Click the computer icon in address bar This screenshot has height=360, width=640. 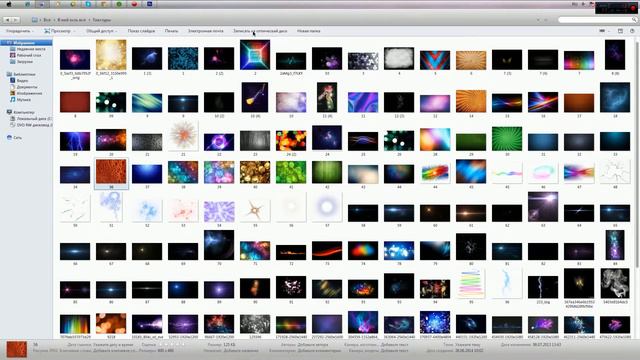(35, 20)
